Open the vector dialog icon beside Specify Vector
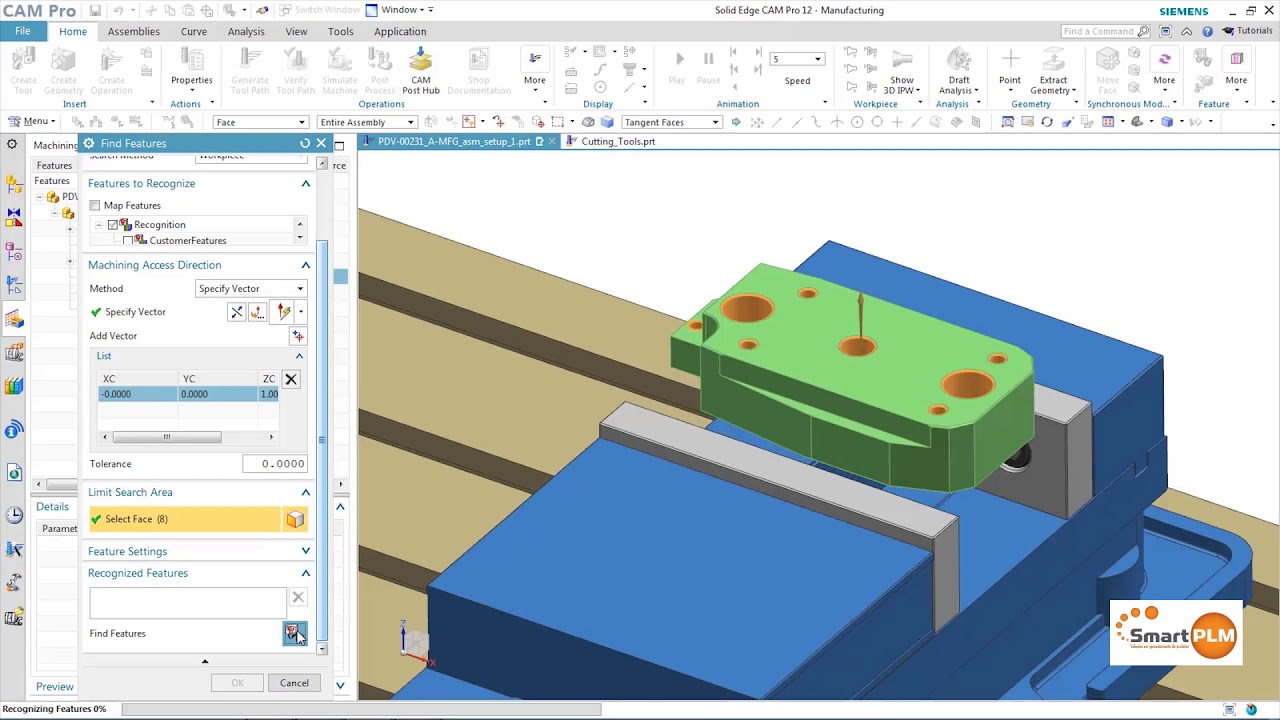 pyautogui.click(x=258, y=312)
